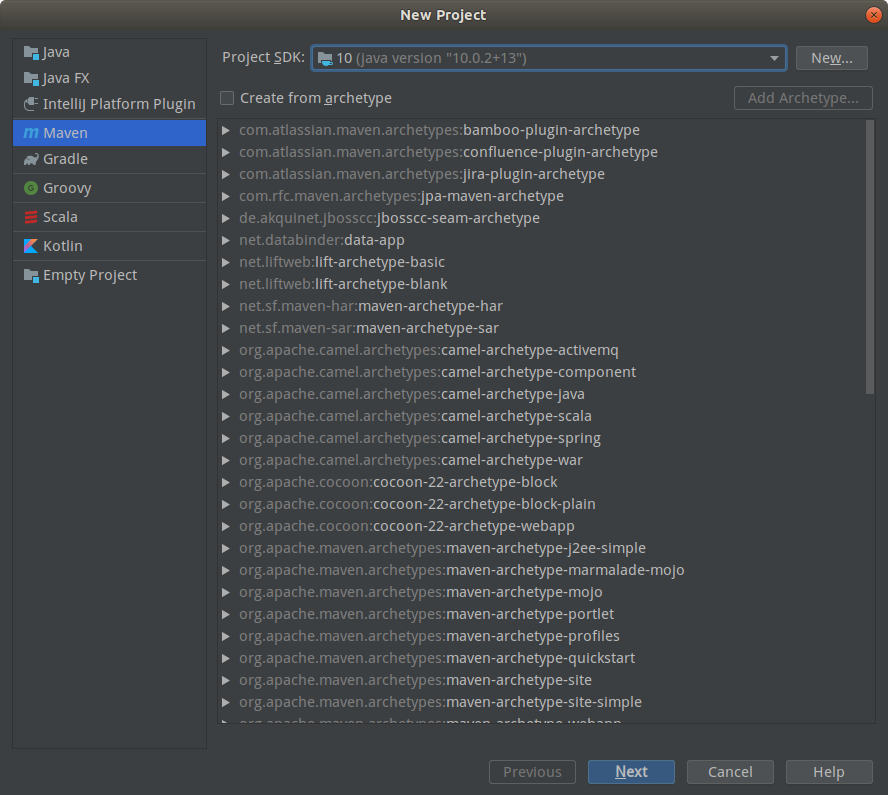This screenshot has height=795, width=888.
Task: Open the Help button
Action: pos(828,772)
